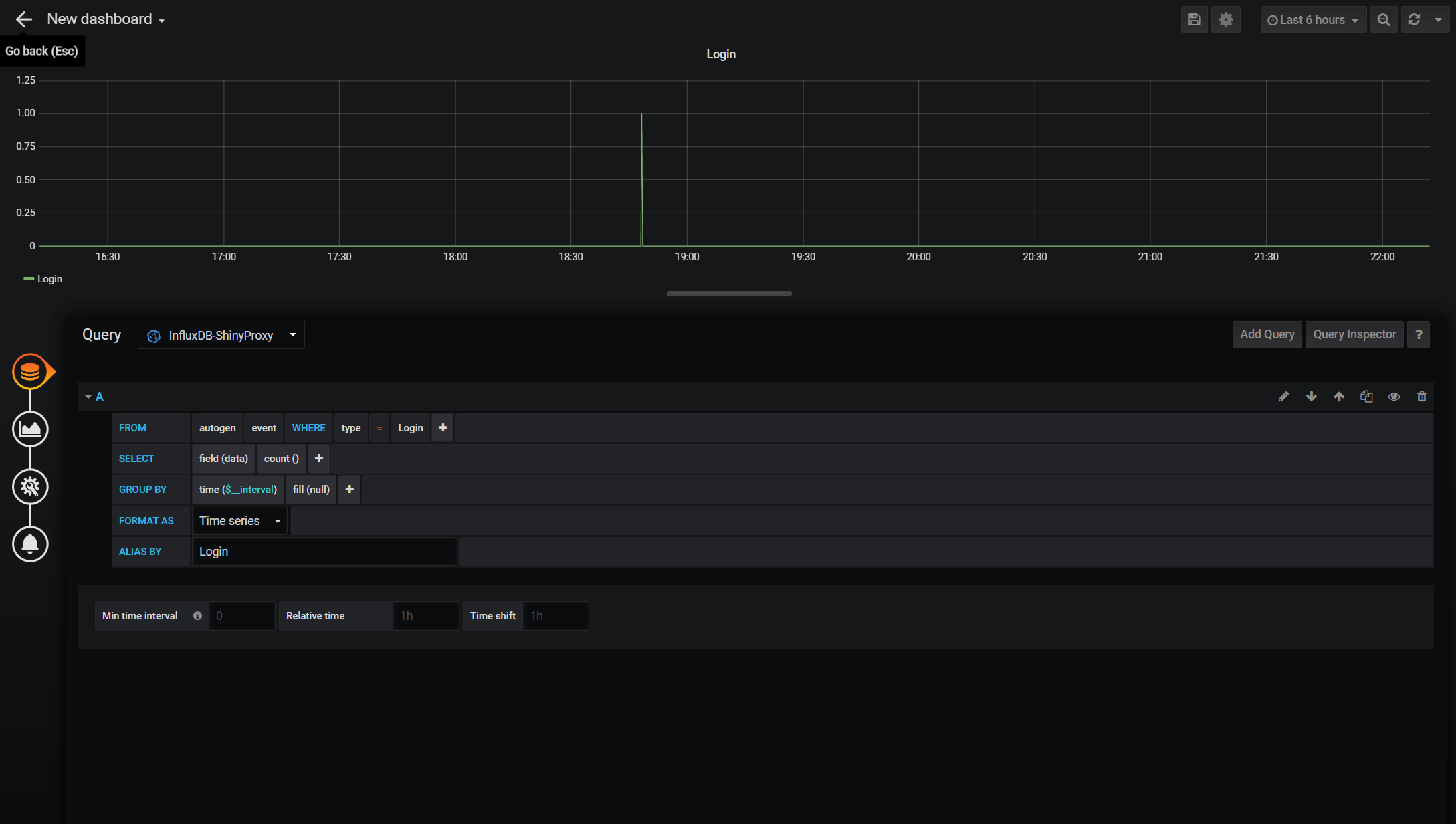
Task: Duplicate query A
Action: 1366,397
